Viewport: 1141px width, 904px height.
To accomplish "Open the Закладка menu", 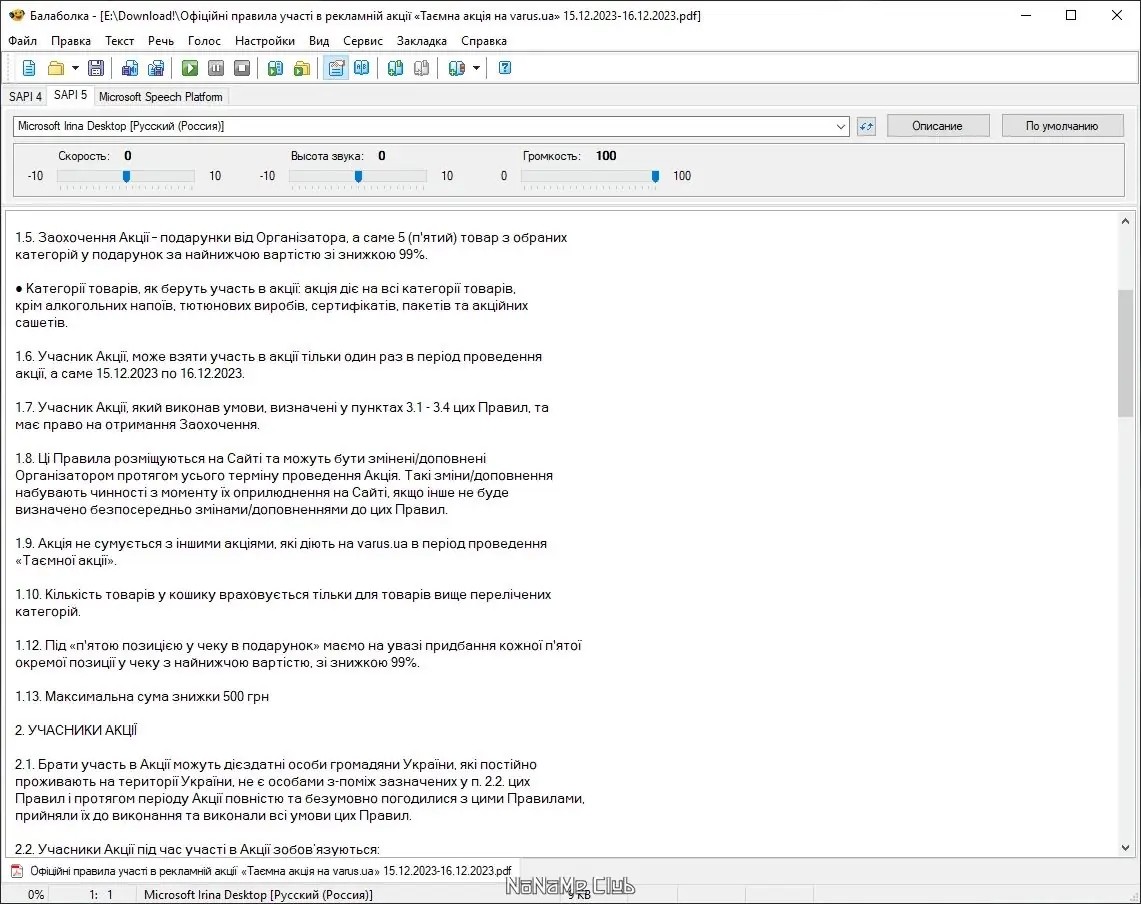I will pyautogui.click(x=422, y=41).
